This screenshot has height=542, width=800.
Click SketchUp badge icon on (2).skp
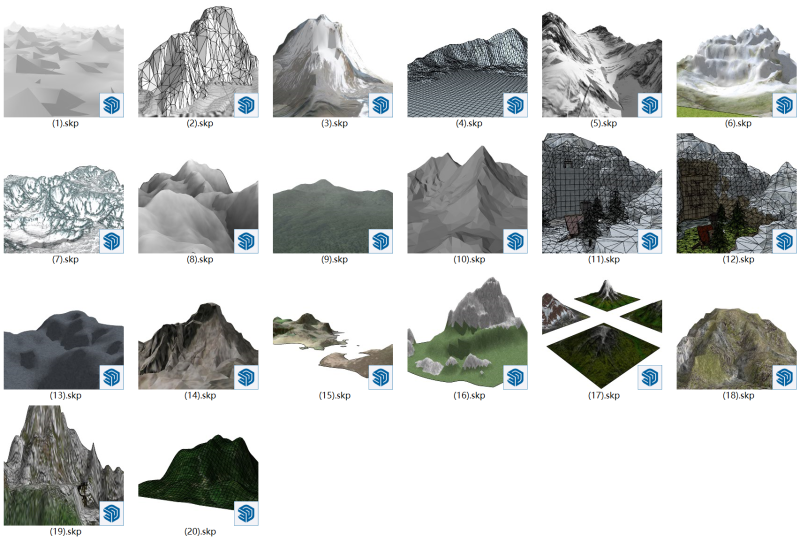(x=246, y=105)
